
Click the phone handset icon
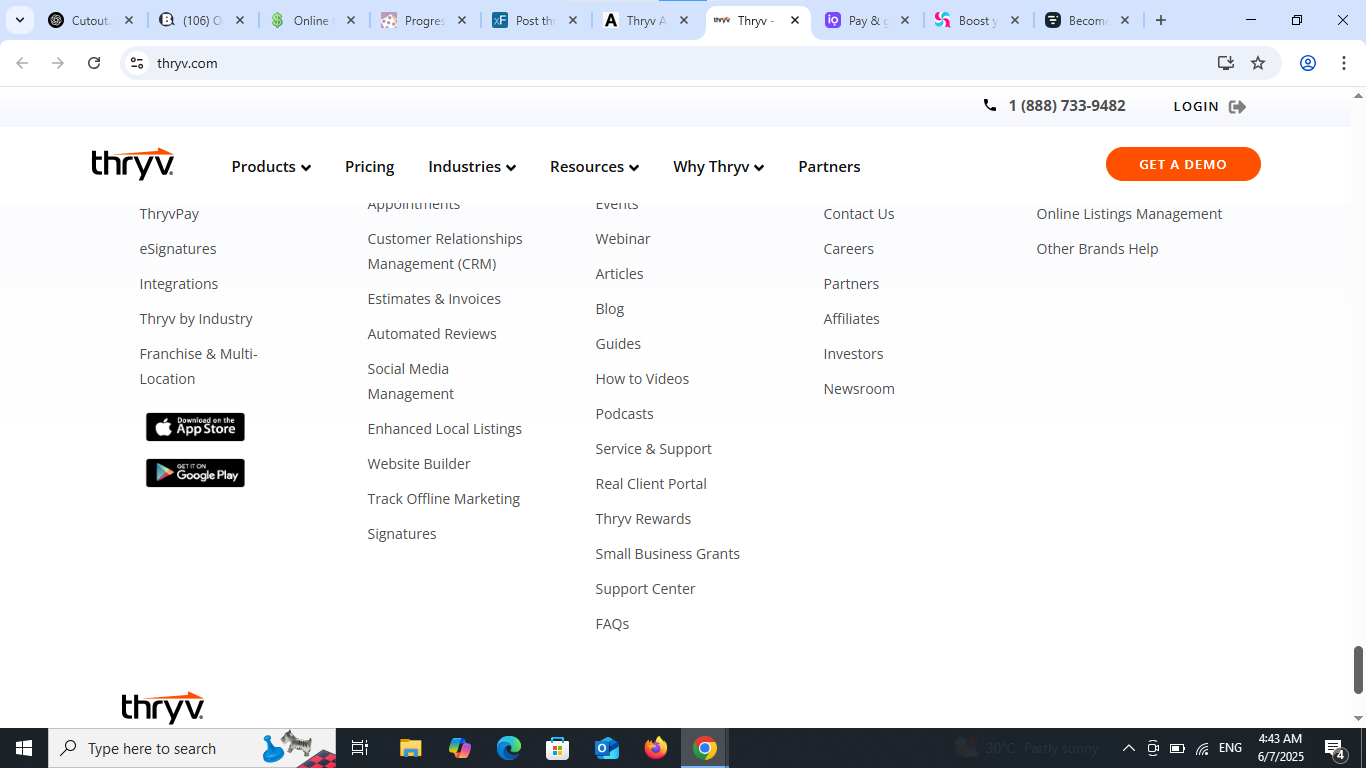click(x=990, y=105)
